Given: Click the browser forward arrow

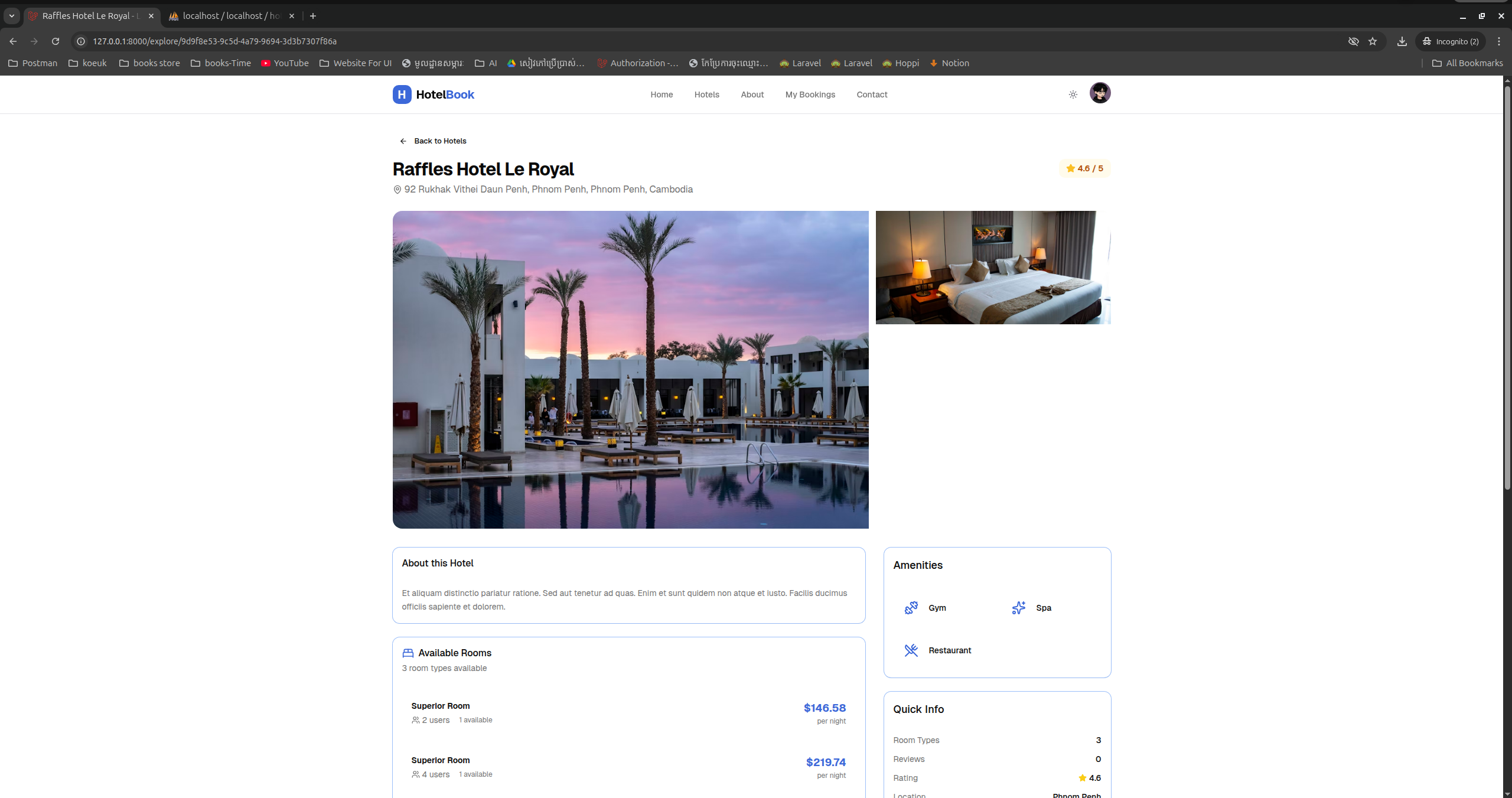Looking at the screenshot, I should (34, 41).
